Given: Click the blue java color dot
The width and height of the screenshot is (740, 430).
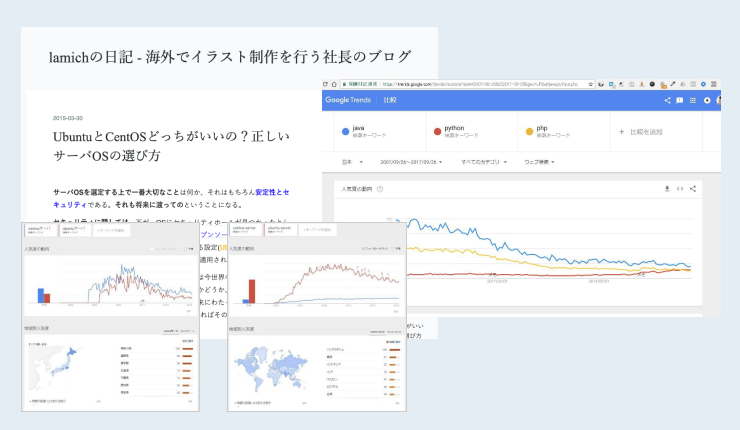Looking at the screenshot, I should 345,132.
